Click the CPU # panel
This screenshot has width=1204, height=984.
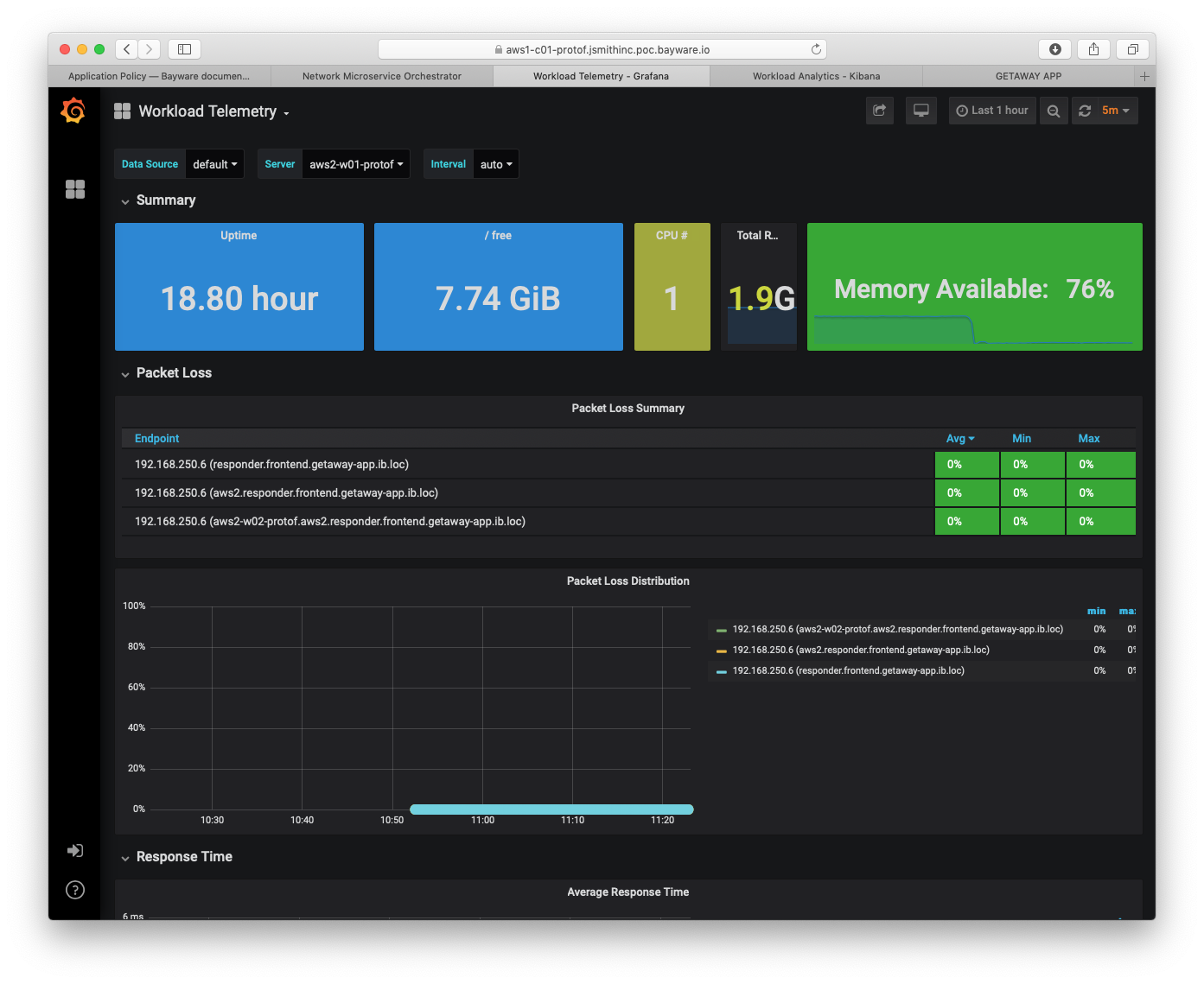click(672, 287)
